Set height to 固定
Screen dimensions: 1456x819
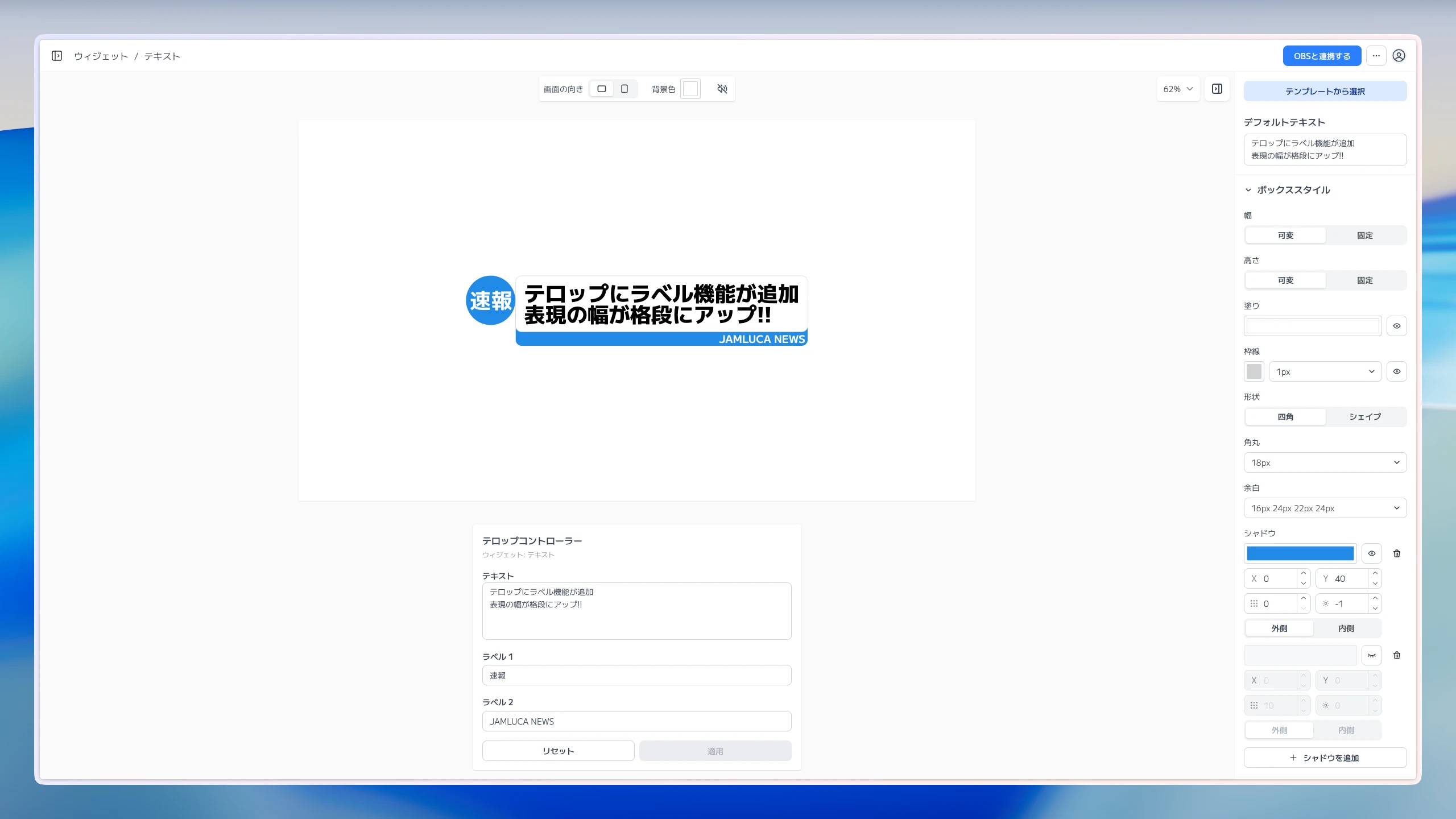[1365, 280]
